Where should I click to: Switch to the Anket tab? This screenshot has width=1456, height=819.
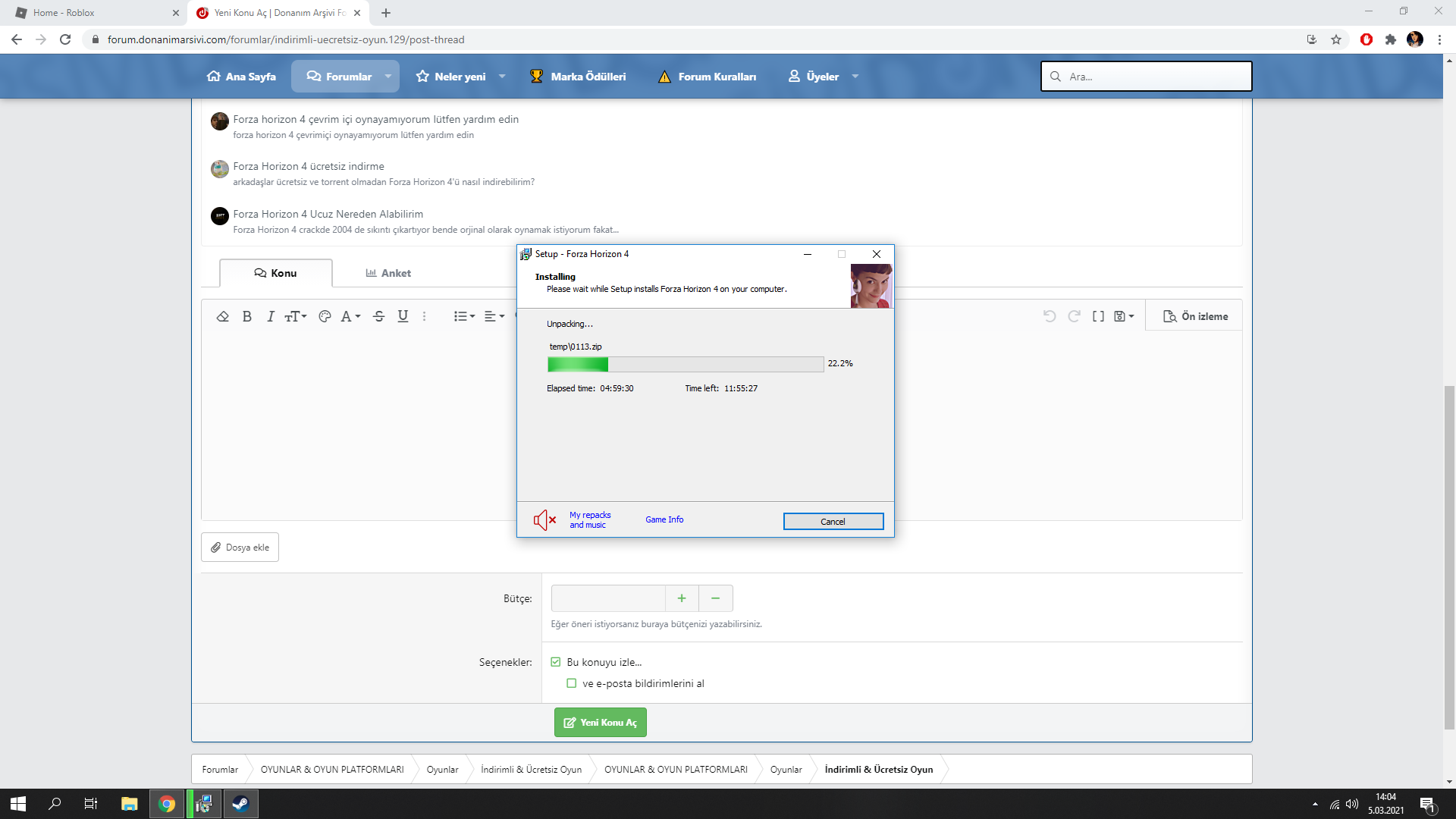point(388,273)
